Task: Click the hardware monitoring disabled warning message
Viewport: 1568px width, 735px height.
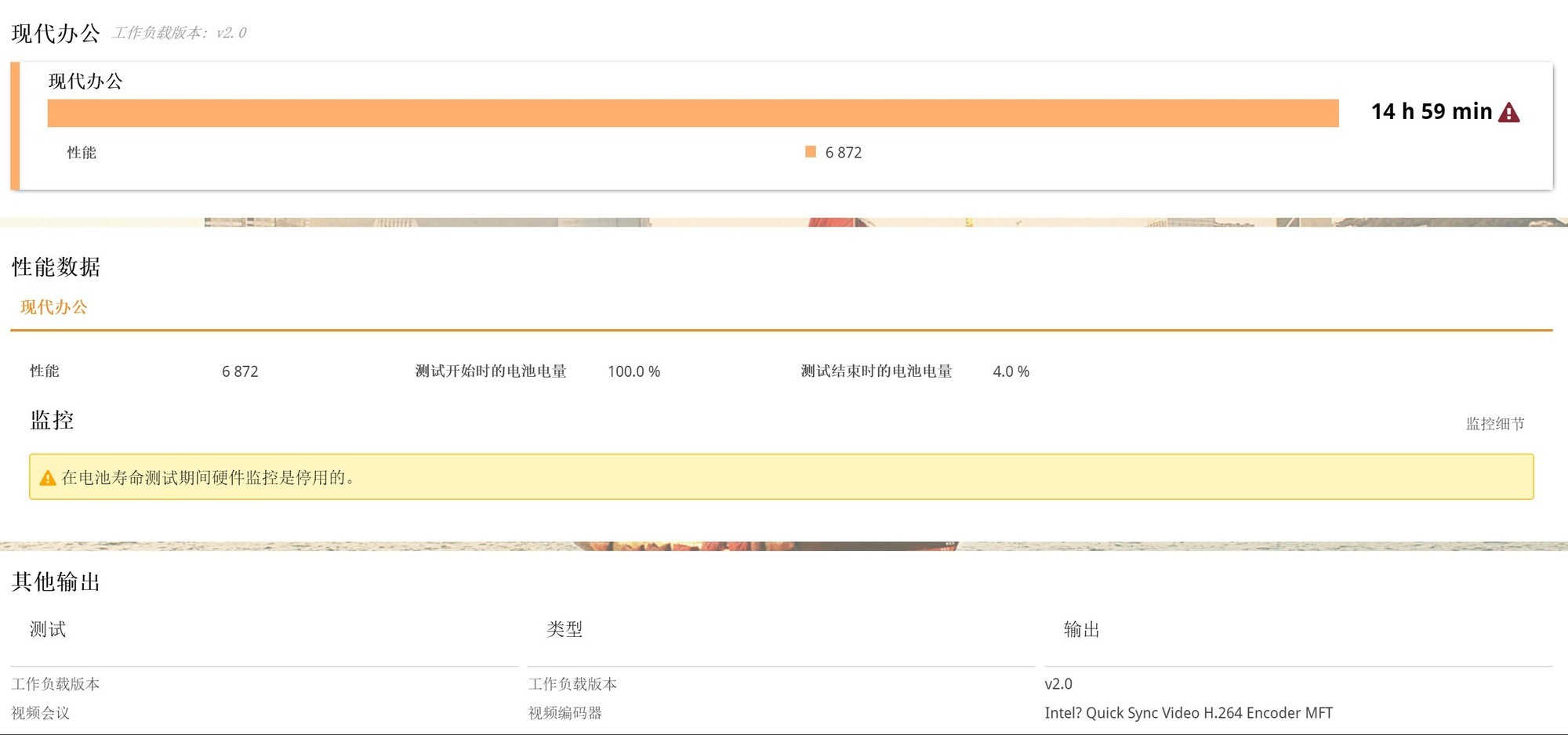Action: pos(209,478)
